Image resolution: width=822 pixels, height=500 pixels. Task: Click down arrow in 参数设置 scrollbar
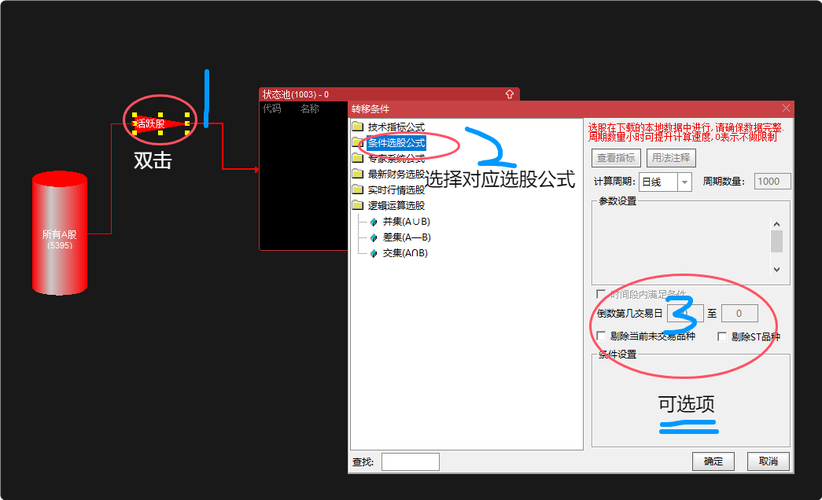(777, 269)
